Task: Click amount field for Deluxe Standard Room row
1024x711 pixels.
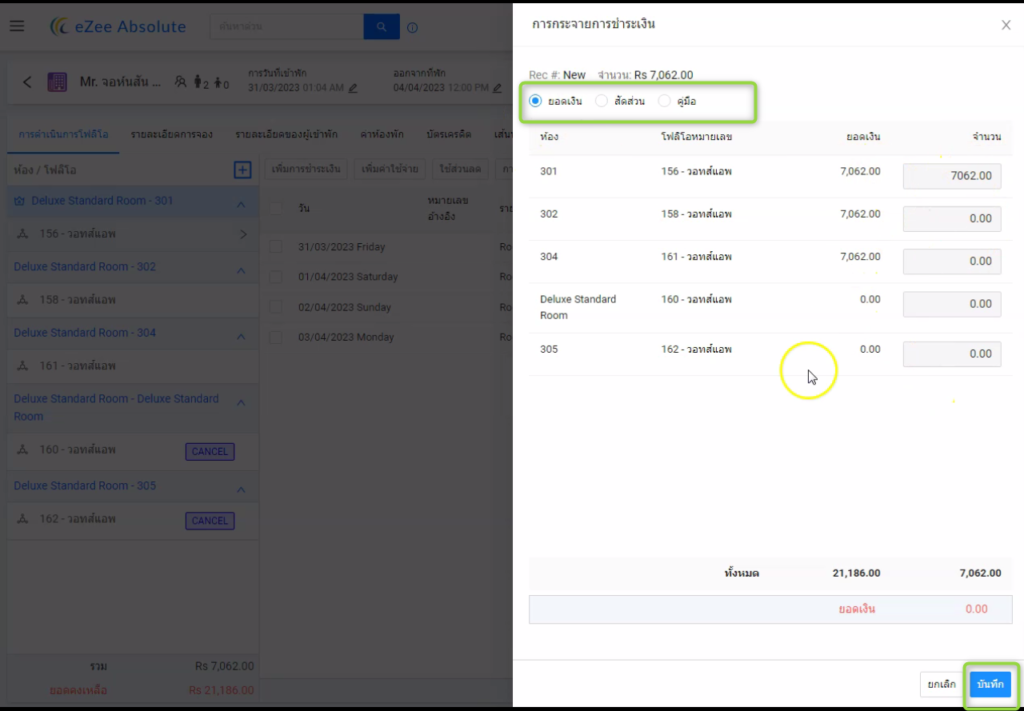Action: tap(952, 304)
